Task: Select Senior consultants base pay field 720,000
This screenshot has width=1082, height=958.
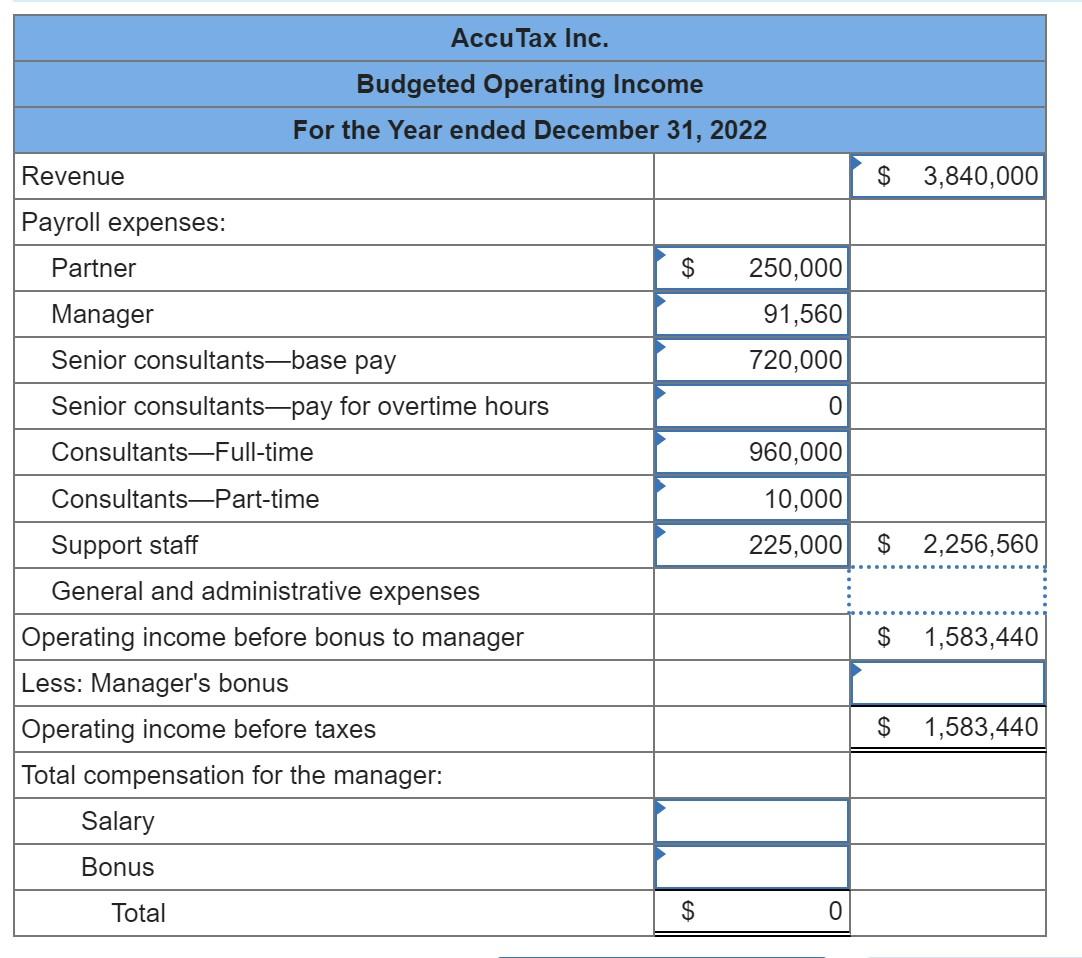Action: 751,360
